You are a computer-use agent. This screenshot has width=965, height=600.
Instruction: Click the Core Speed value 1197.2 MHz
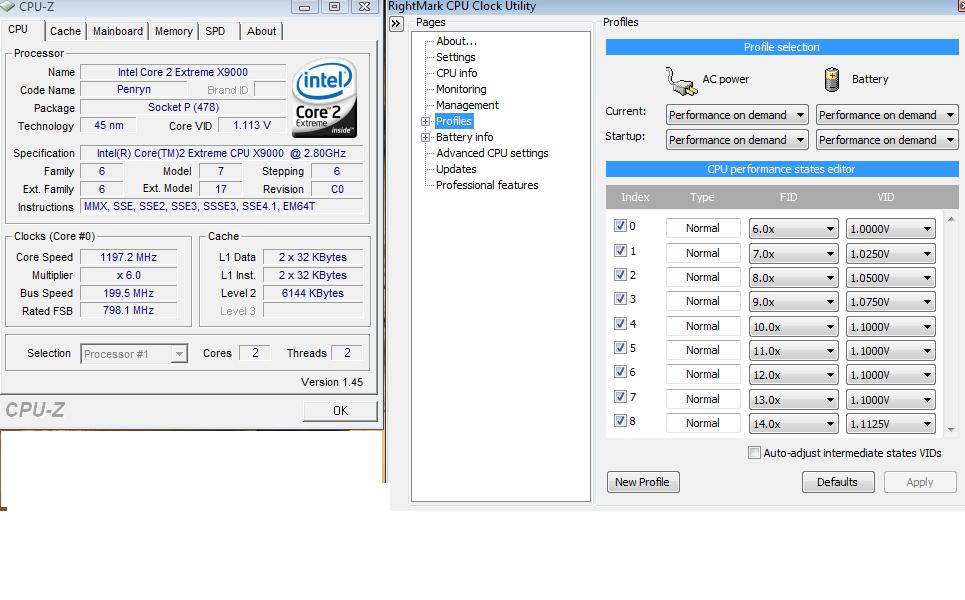(x=129, y=257)
